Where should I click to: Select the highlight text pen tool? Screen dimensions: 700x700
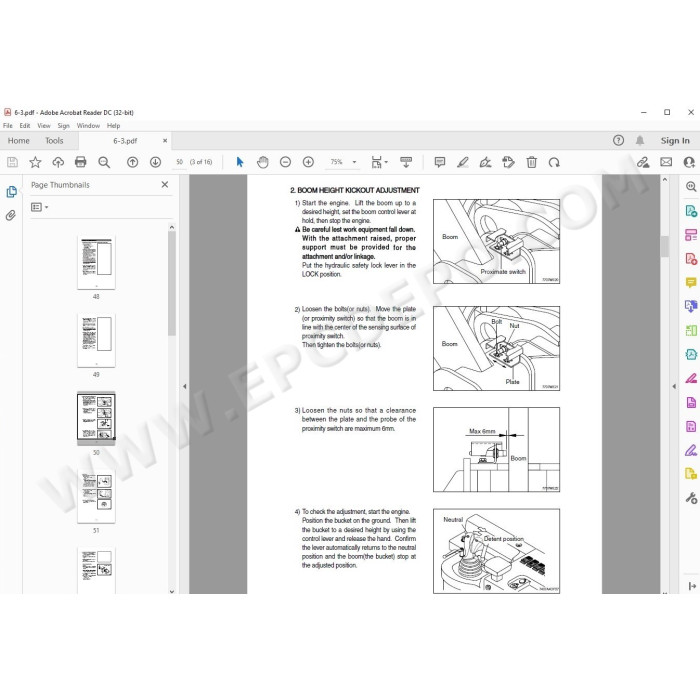click(462, 162)
